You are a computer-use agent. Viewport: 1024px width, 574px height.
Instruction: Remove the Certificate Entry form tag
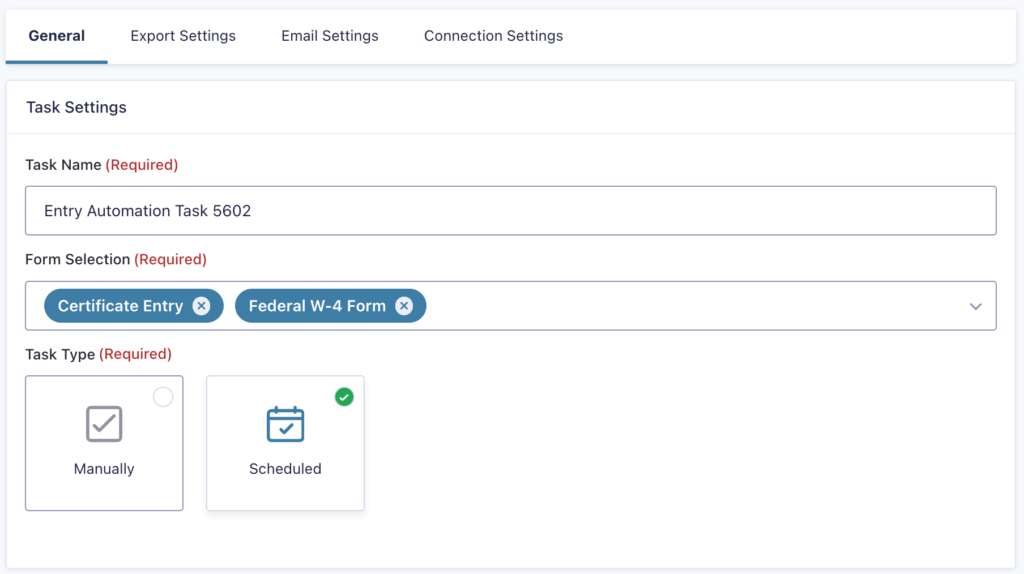pos(201,306)
